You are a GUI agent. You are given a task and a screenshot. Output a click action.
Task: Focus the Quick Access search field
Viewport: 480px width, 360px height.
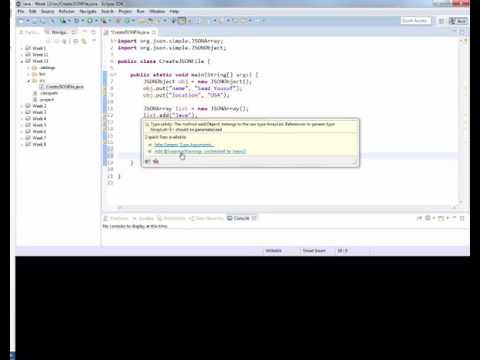click(415, 21)
